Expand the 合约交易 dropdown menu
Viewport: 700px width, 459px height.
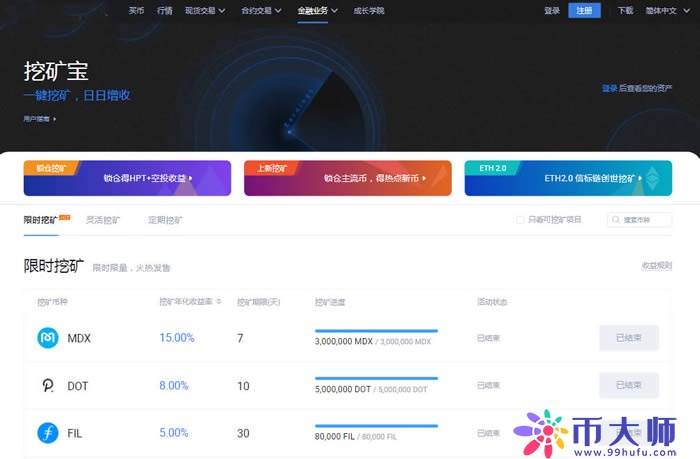point(258,11)
